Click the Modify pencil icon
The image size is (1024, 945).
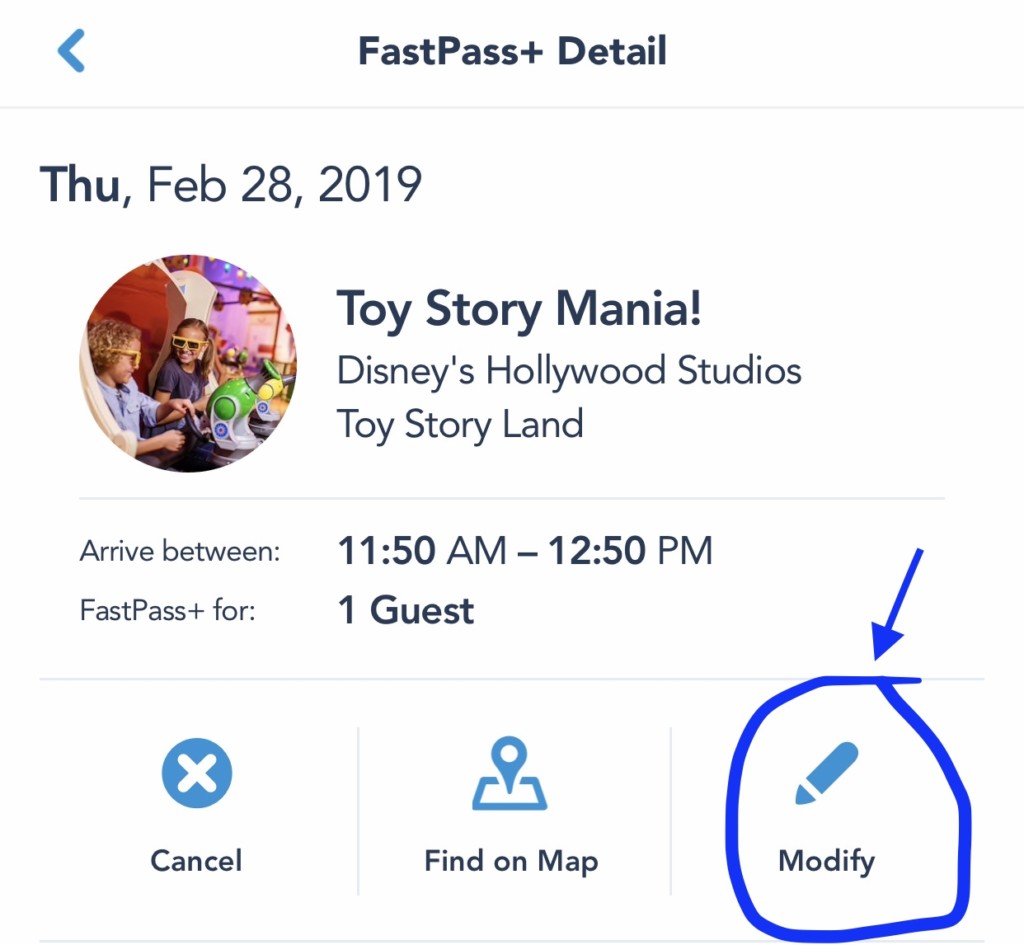(827, 773)
